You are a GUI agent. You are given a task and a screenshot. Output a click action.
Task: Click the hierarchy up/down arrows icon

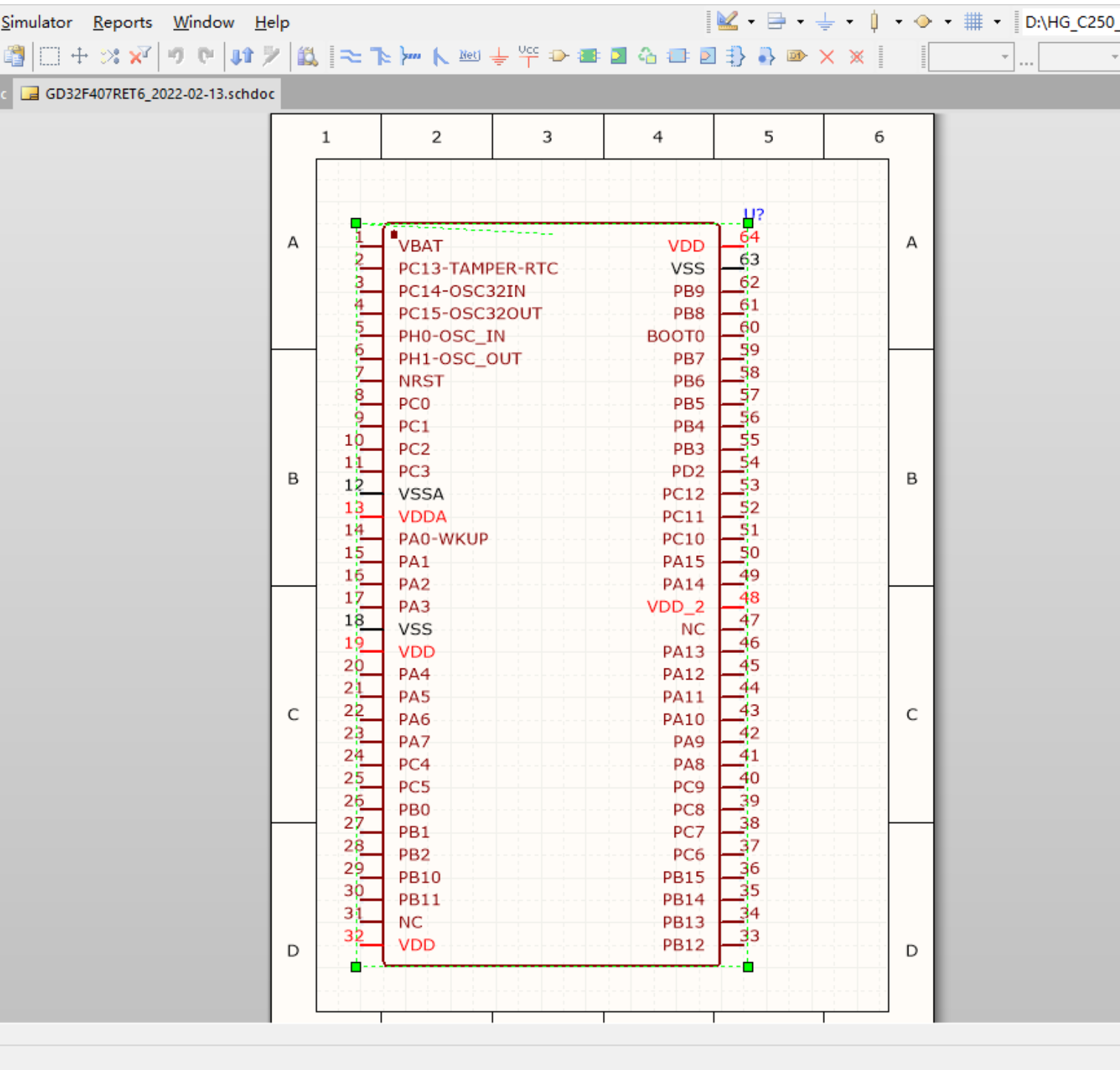[x=242, y=56]
